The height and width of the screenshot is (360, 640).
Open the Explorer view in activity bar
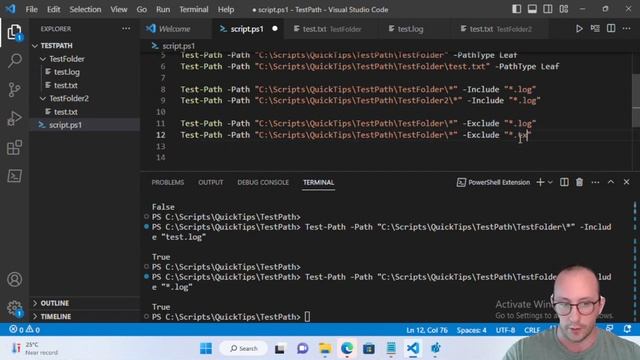pos(14,32)
